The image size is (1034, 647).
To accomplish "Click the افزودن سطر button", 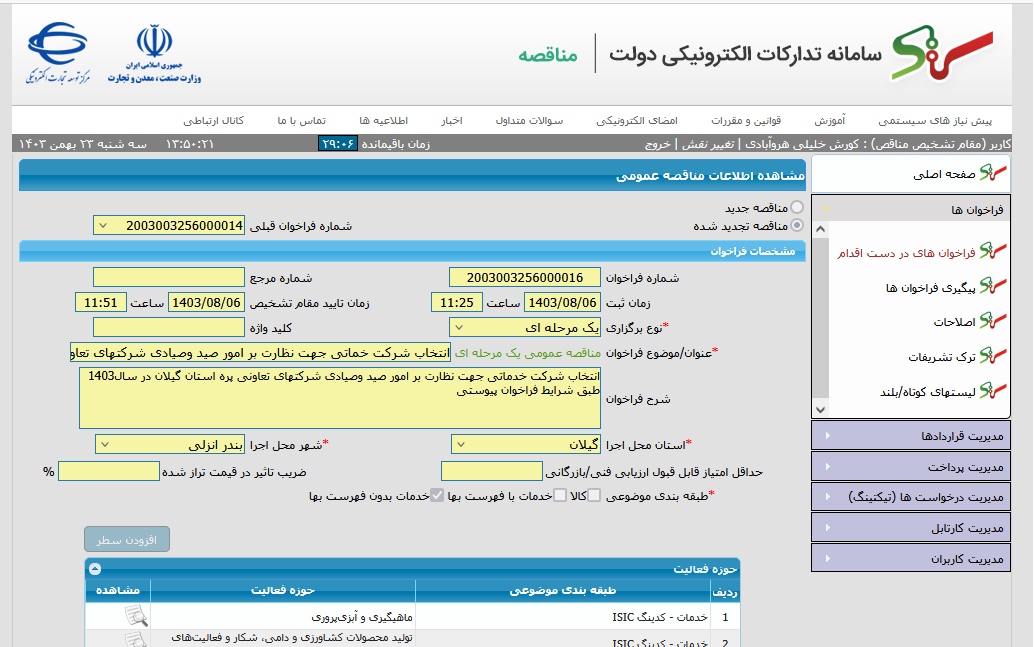I will point(127,539).
